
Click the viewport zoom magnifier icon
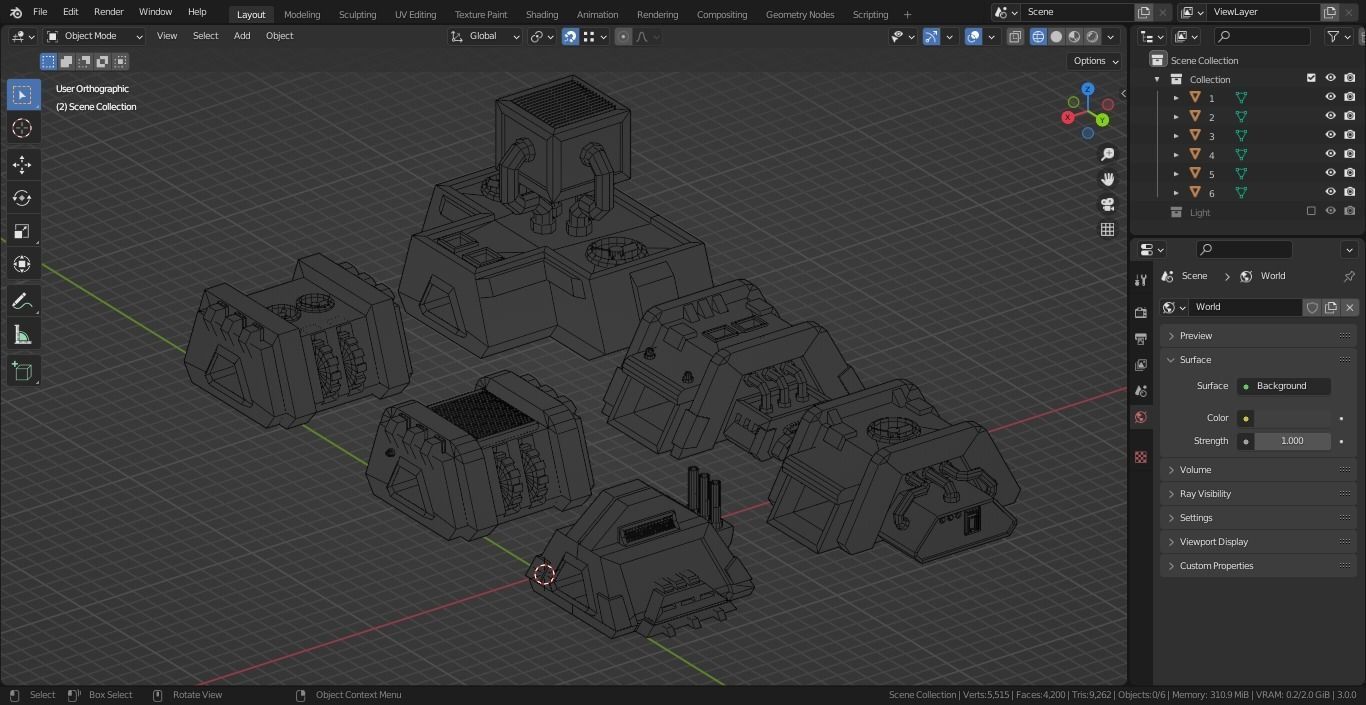point(1107,154)
